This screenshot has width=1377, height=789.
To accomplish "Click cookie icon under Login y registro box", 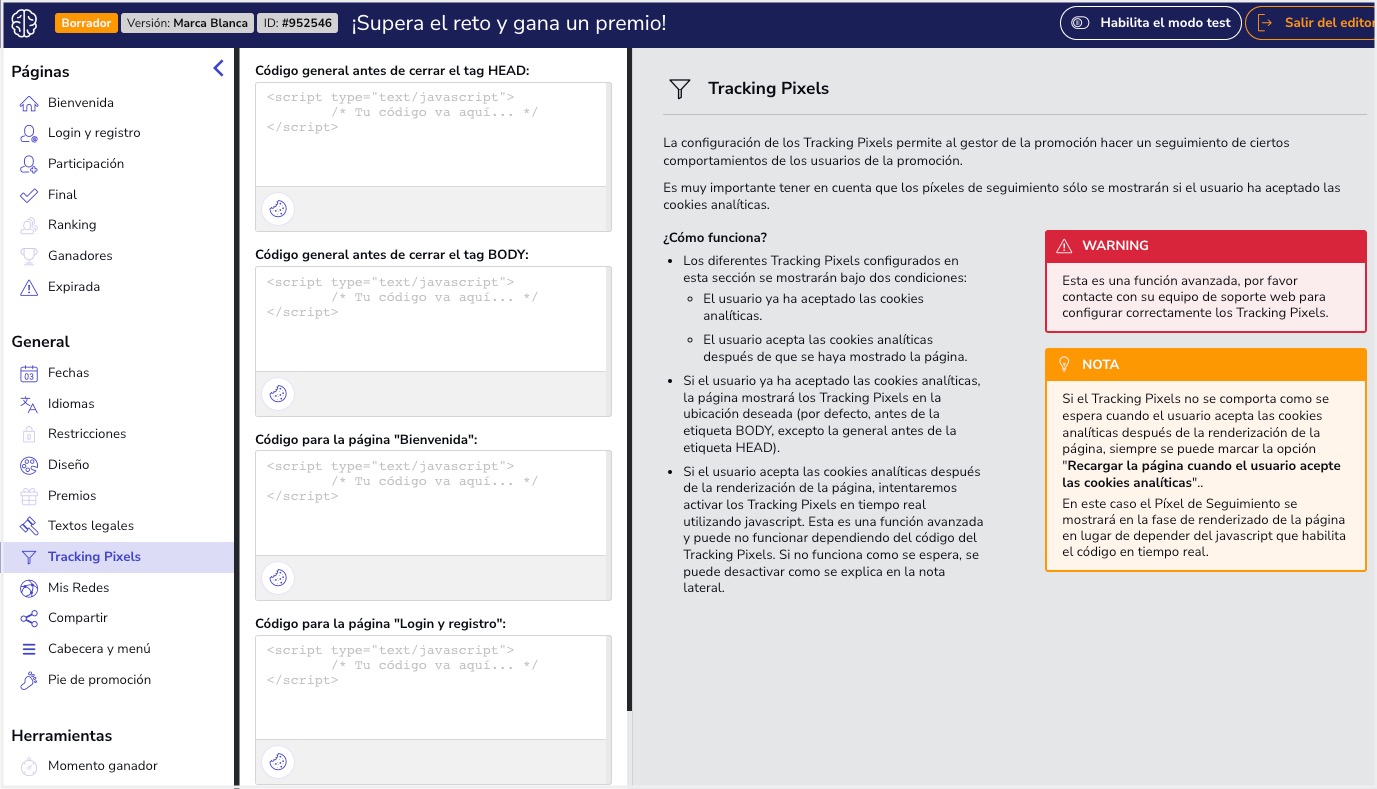I will point(278,762).
